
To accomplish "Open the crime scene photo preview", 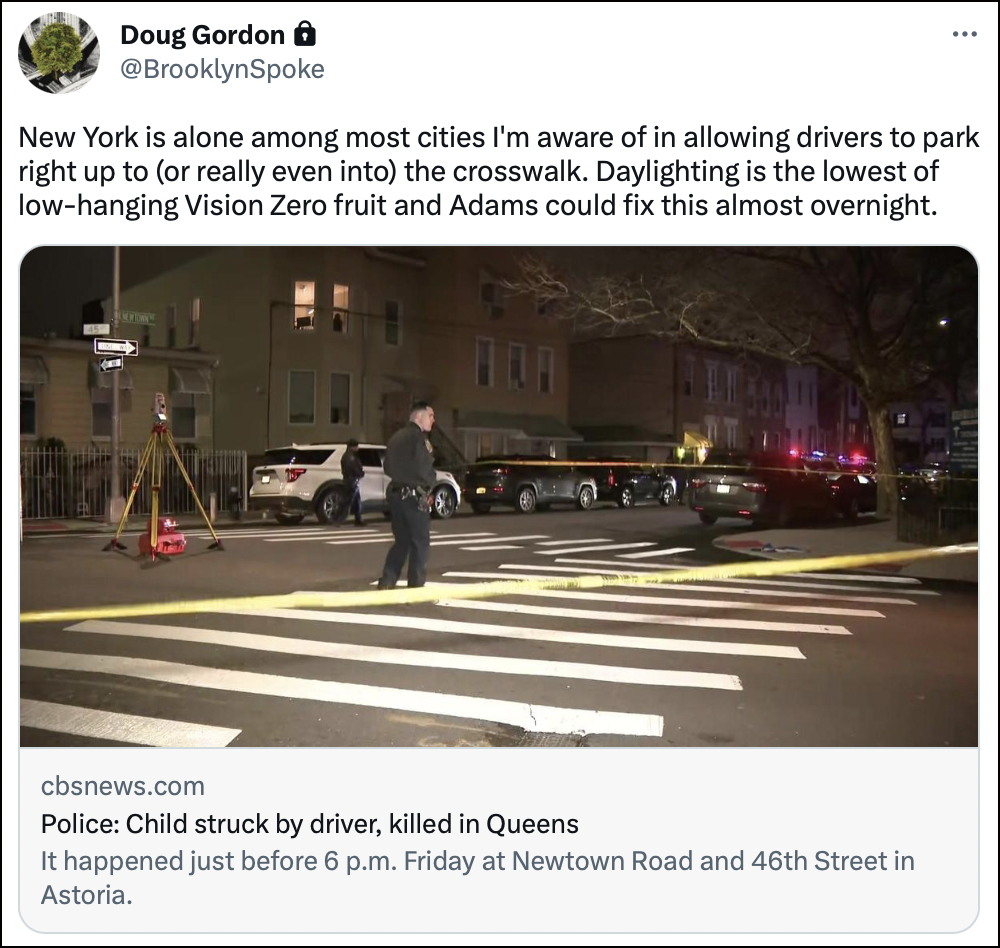I will coord(499,496).
